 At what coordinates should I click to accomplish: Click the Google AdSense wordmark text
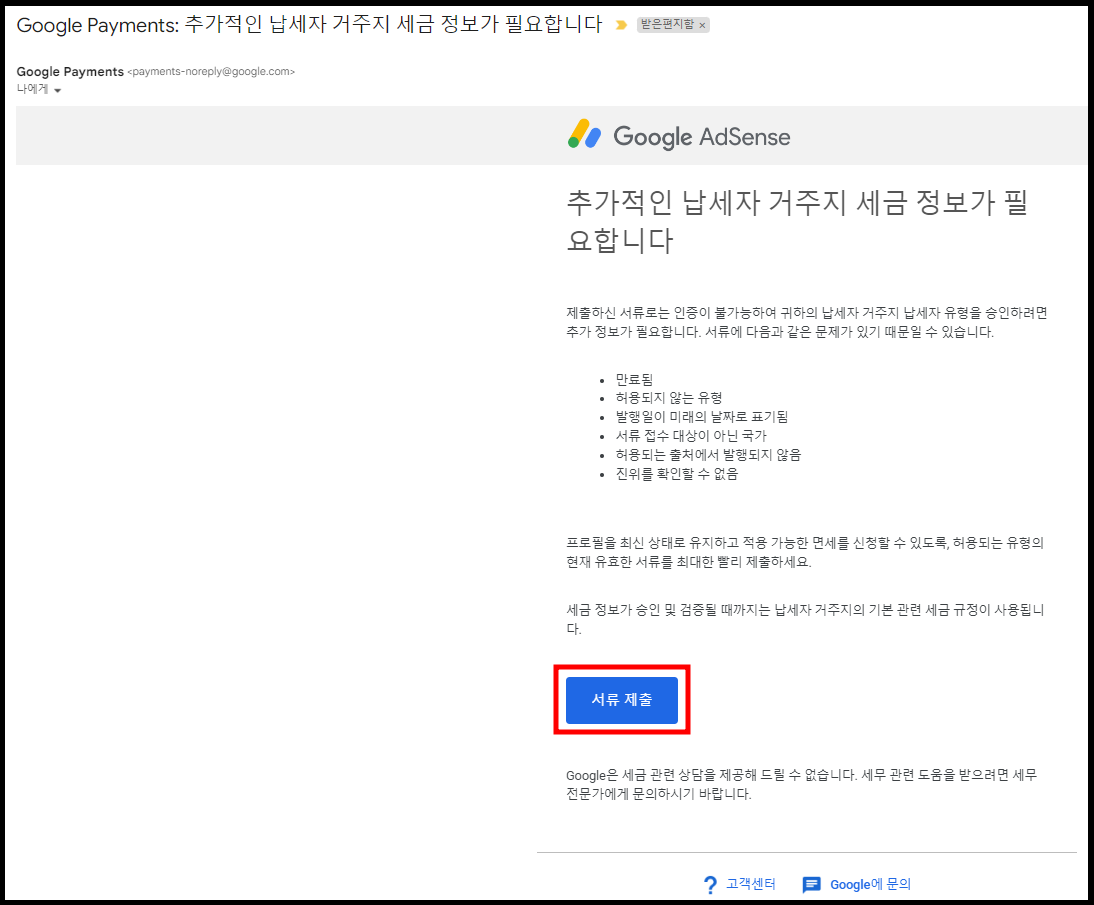click(x=702, y=137)
